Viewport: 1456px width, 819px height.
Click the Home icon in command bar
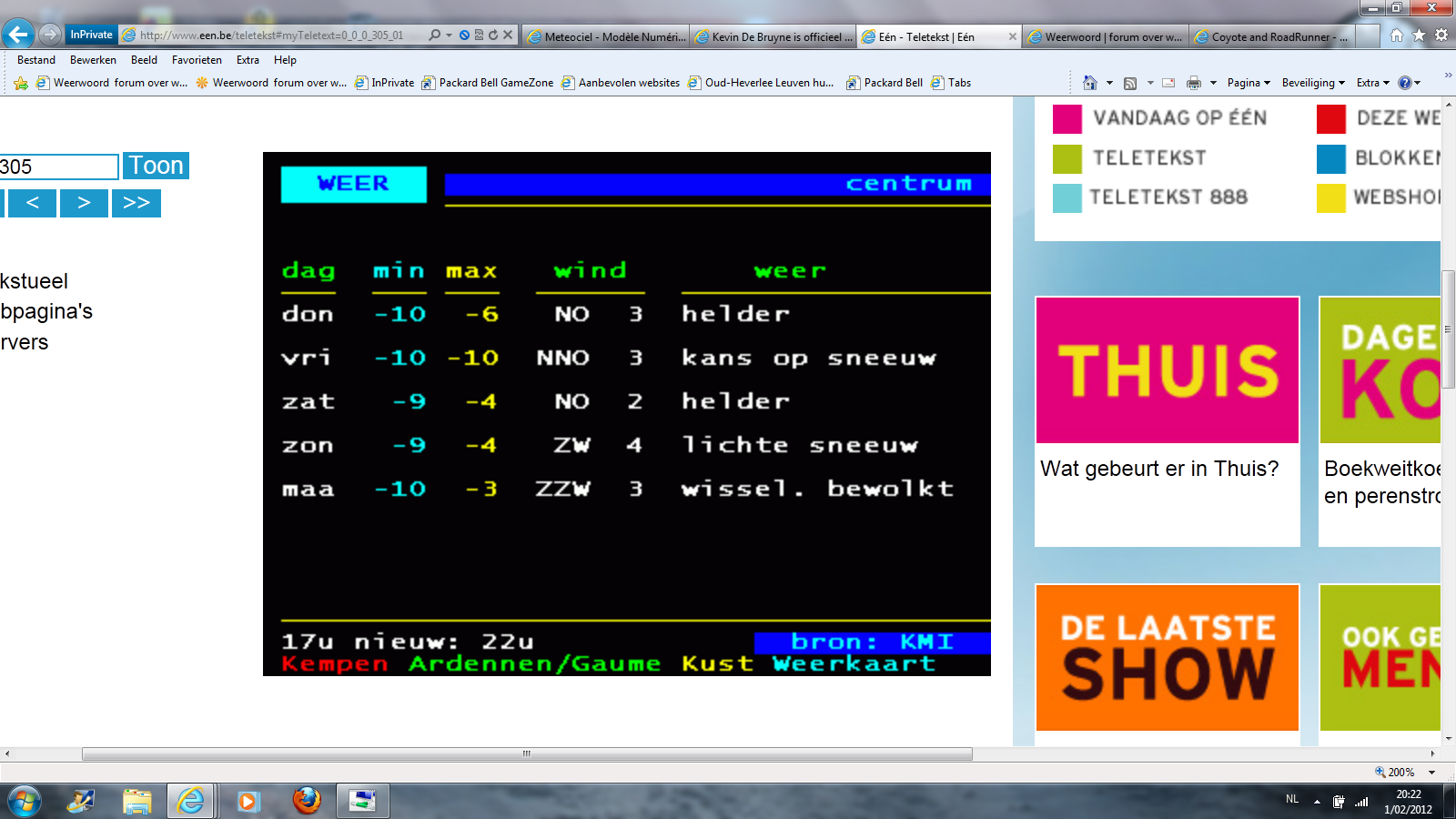[1089, 83]
